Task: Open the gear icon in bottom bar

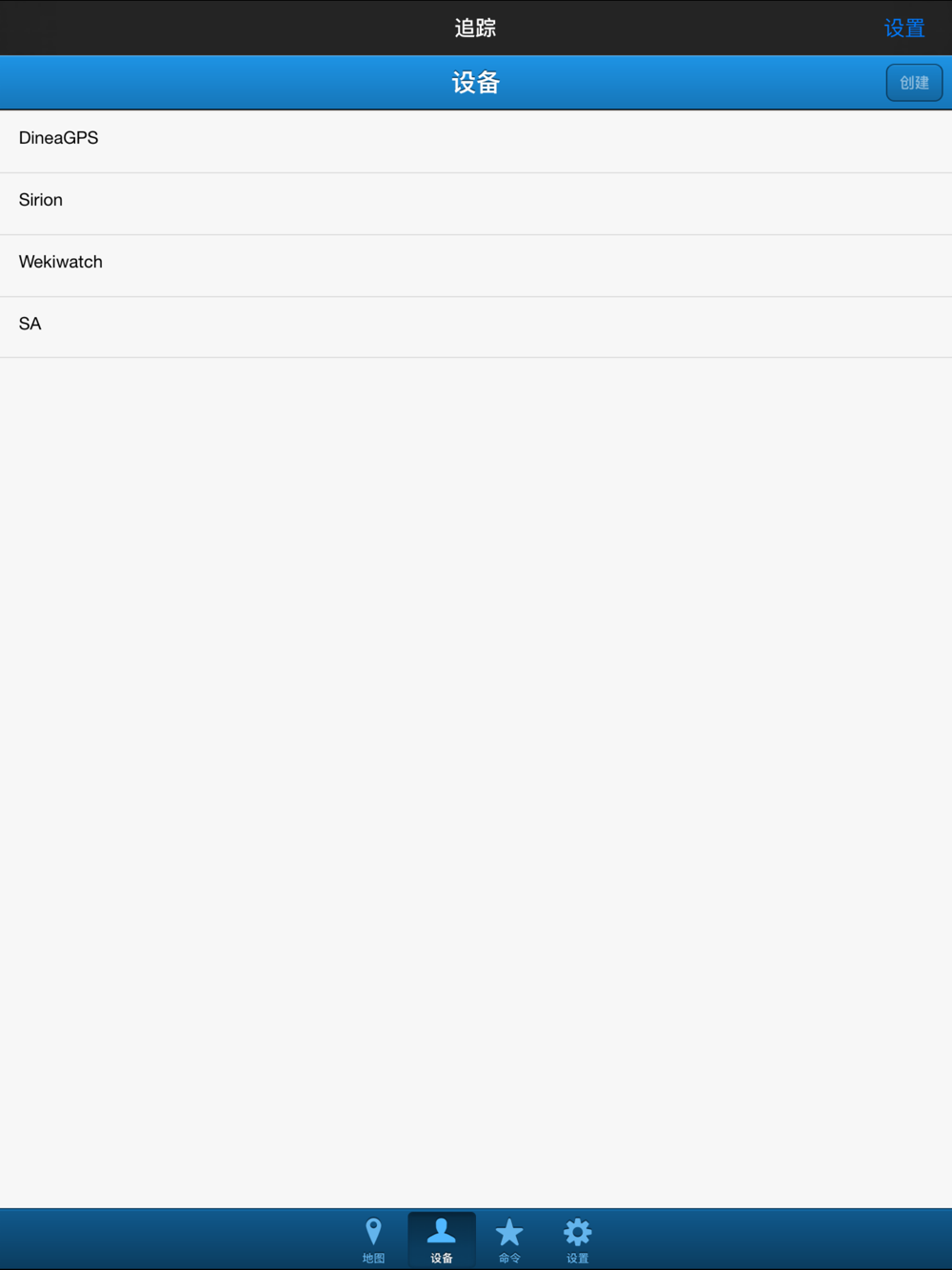Action: 577,1232
